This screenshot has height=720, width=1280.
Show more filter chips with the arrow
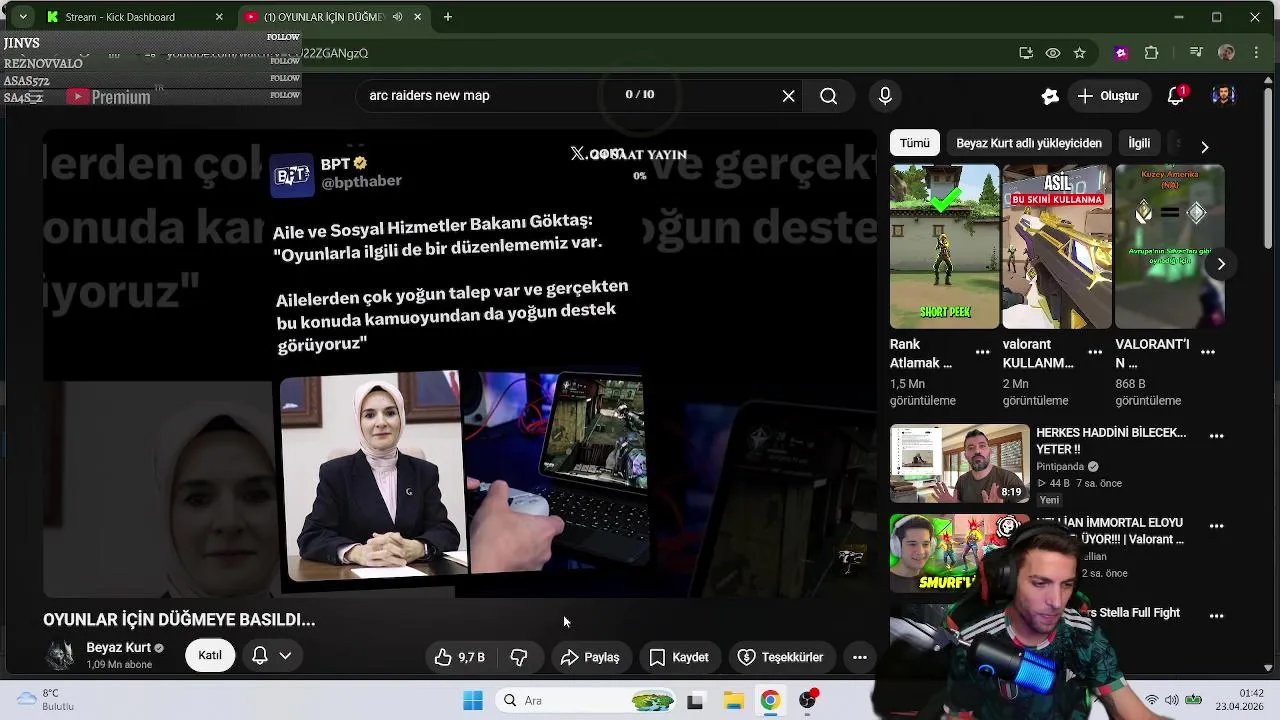click(x=1204, y=146)
